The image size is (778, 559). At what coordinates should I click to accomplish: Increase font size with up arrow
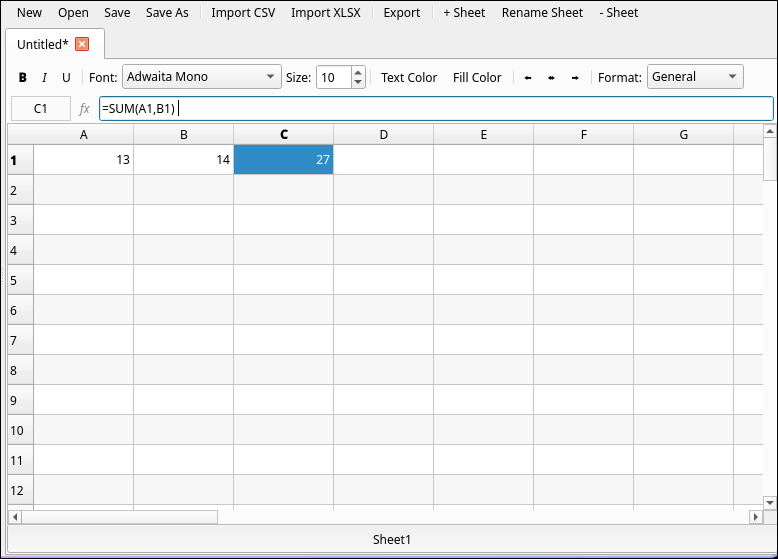[358, 72]
